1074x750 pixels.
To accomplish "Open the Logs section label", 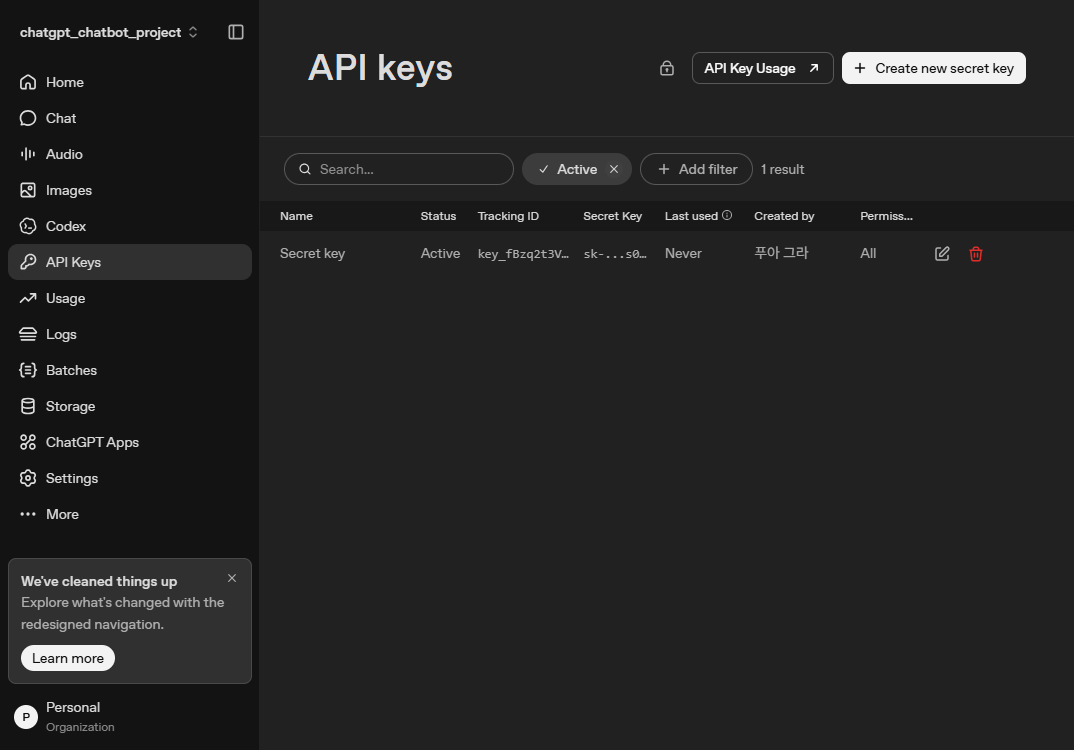I will (x=61, y=334).
